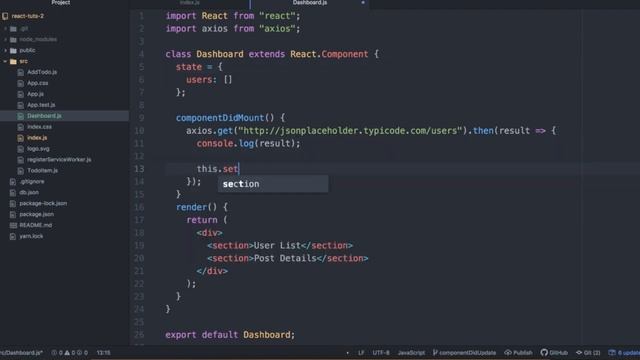The width and height of the screenshot is (640, 360).
Task: Expand the .git folder arrow
Action: (5, 29)
